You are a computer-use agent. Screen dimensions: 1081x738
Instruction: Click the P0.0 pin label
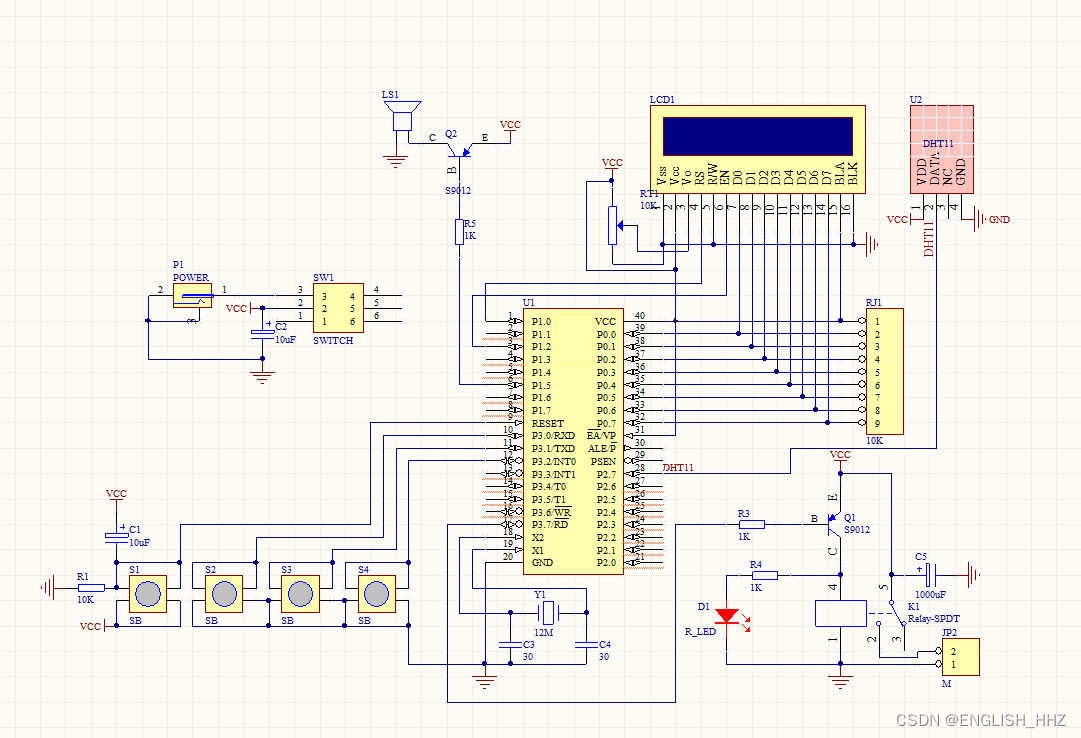click(x=607, y=335)
